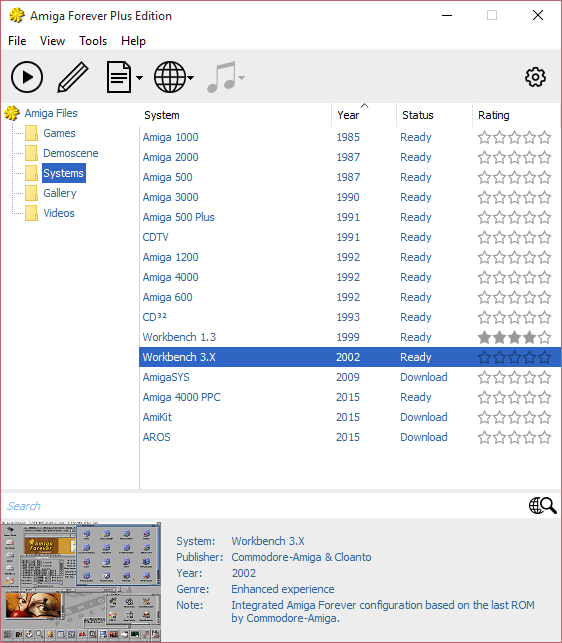Click the Play button in the toolbar
The width and height of the screenshot is (562, 643).
(x=27, y=77)
